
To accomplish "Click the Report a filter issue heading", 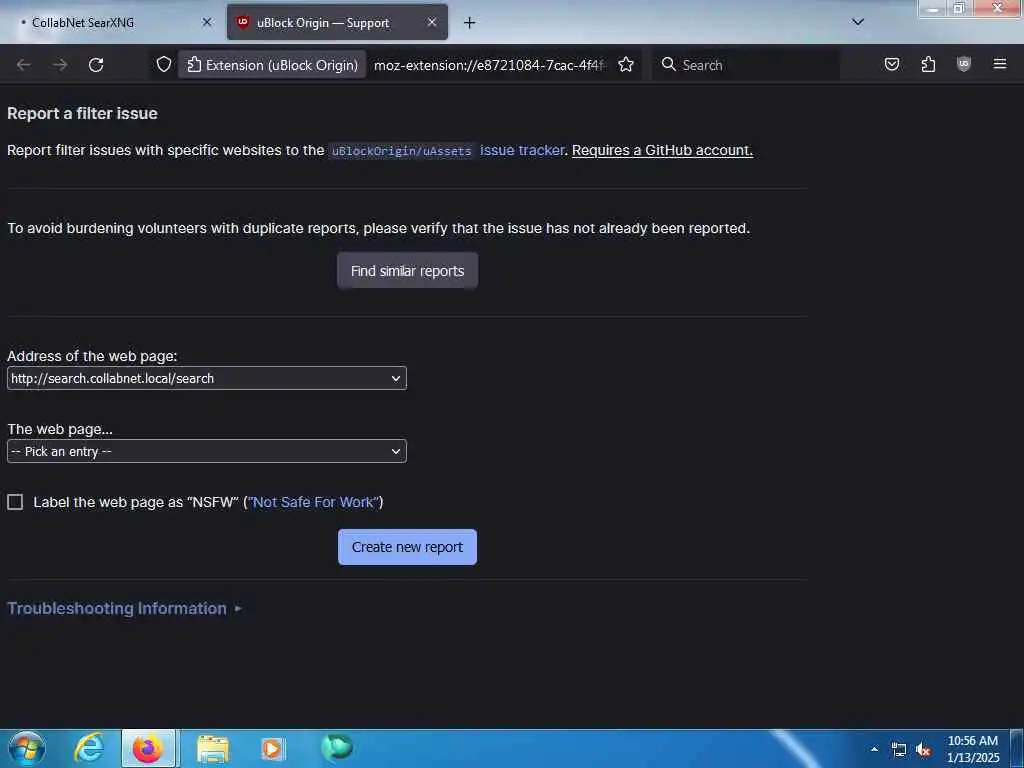I will coord(82,114).
